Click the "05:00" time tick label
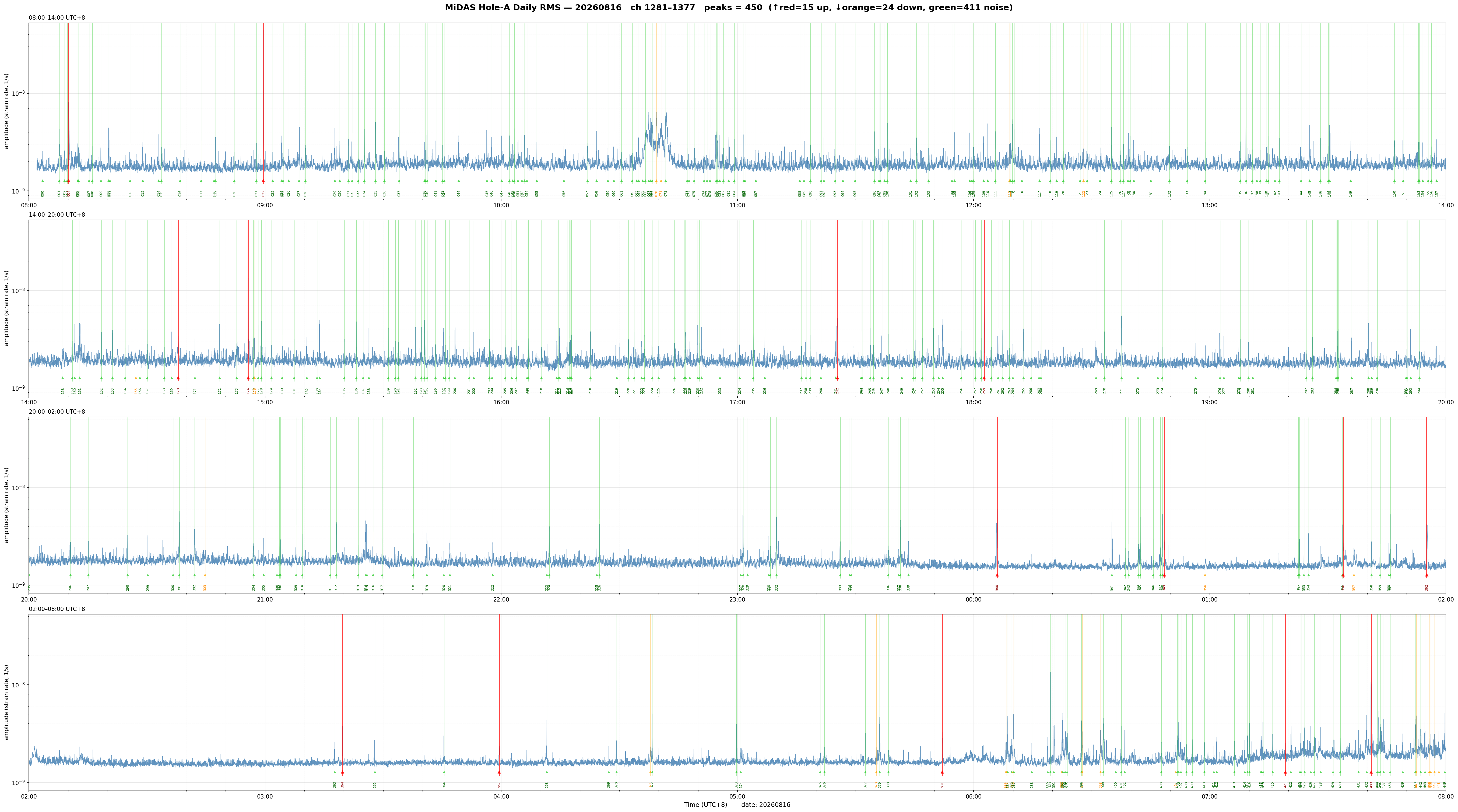The width and height of the screenshot is (1458, 812). pyautogui.click(x=737, y=797)
